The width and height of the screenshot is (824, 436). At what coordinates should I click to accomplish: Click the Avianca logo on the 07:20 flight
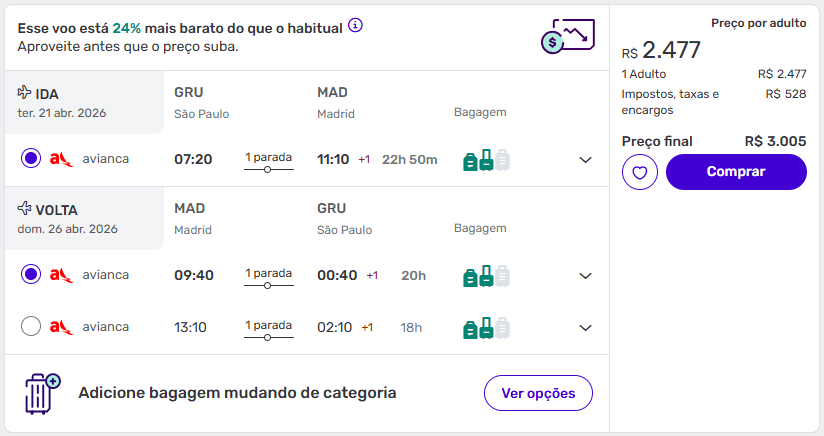(x=62, y=159)
